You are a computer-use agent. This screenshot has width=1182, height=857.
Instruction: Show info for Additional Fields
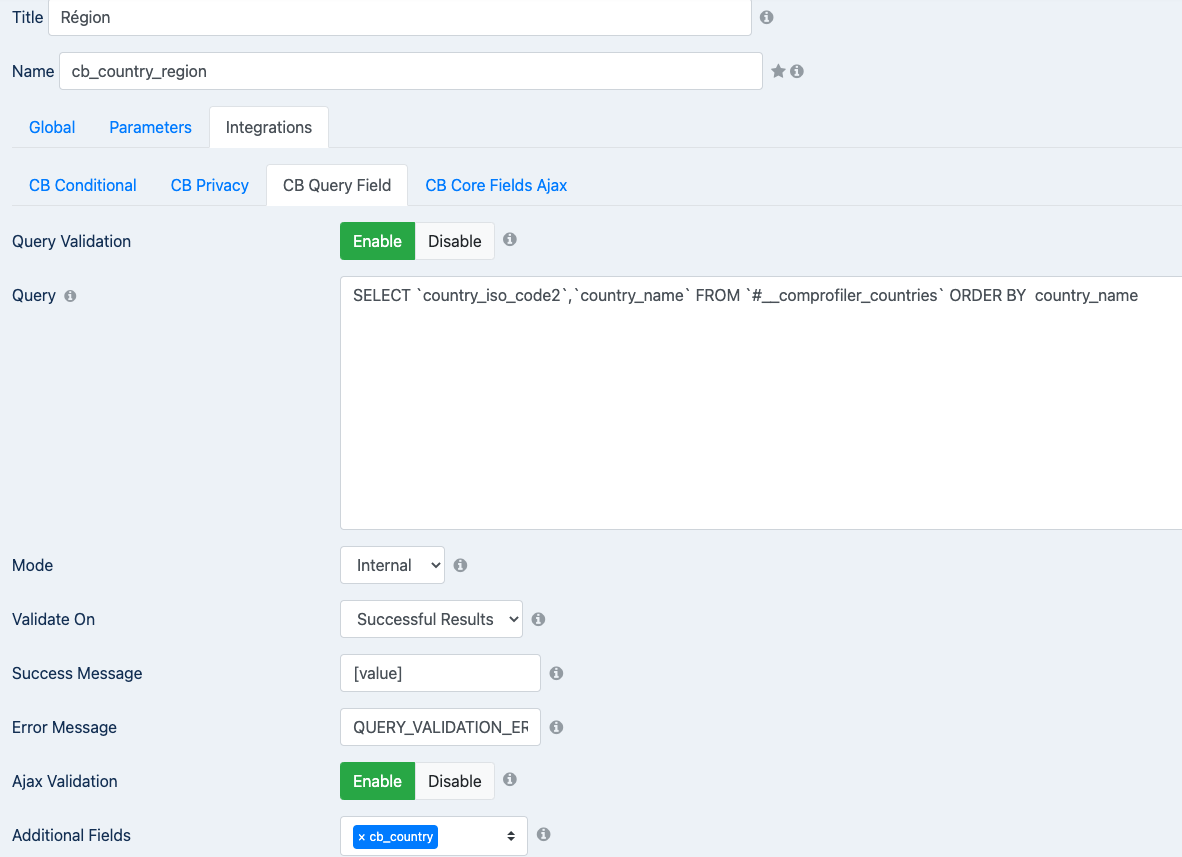tap(544, 834)
